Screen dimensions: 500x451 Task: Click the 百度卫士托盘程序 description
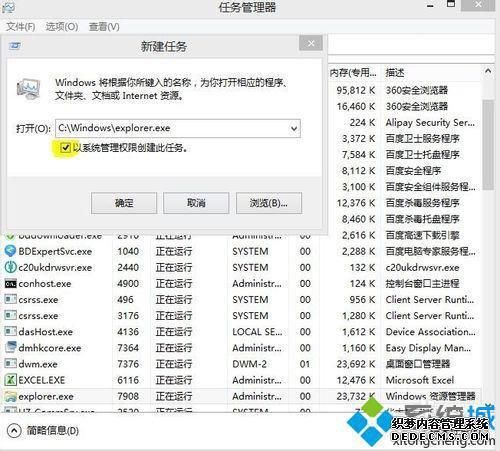click(x=423, y=155)
